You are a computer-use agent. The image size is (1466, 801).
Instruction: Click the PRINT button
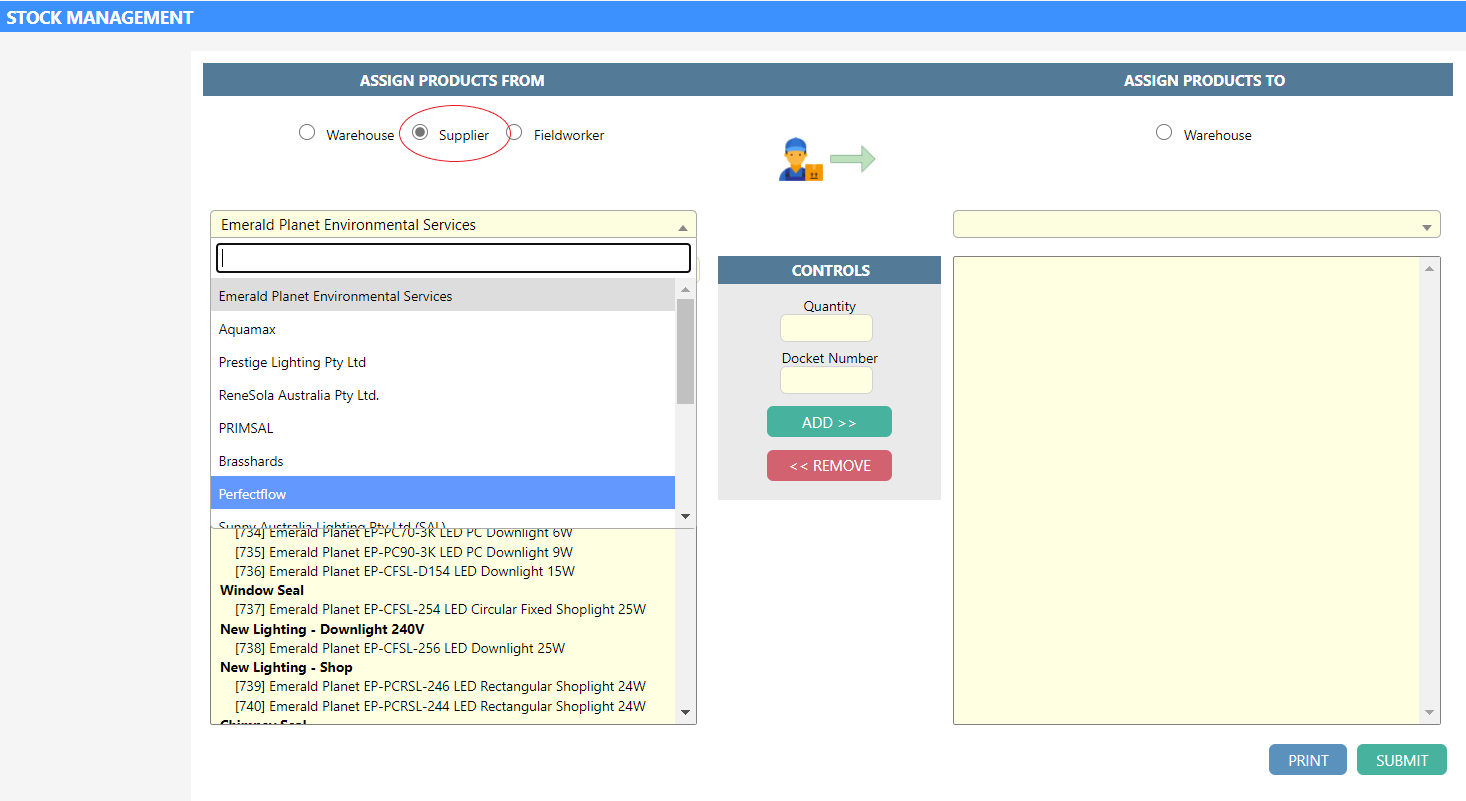tap(1307, 760)
